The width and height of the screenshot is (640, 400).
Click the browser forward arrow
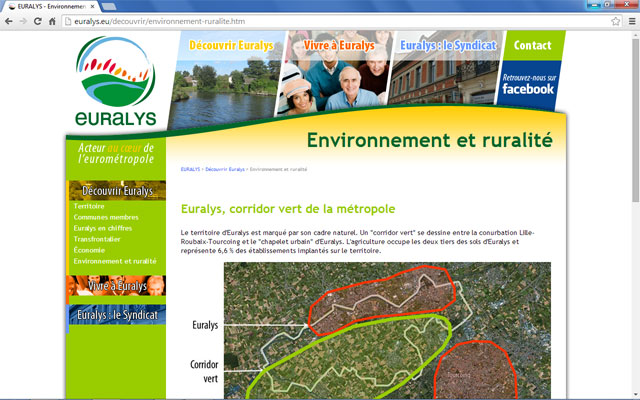click(23, 21)
